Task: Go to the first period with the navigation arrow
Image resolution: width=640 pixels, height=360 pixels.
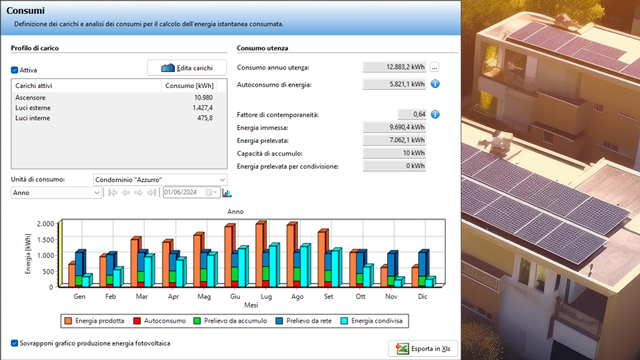Action: (113, 193)
